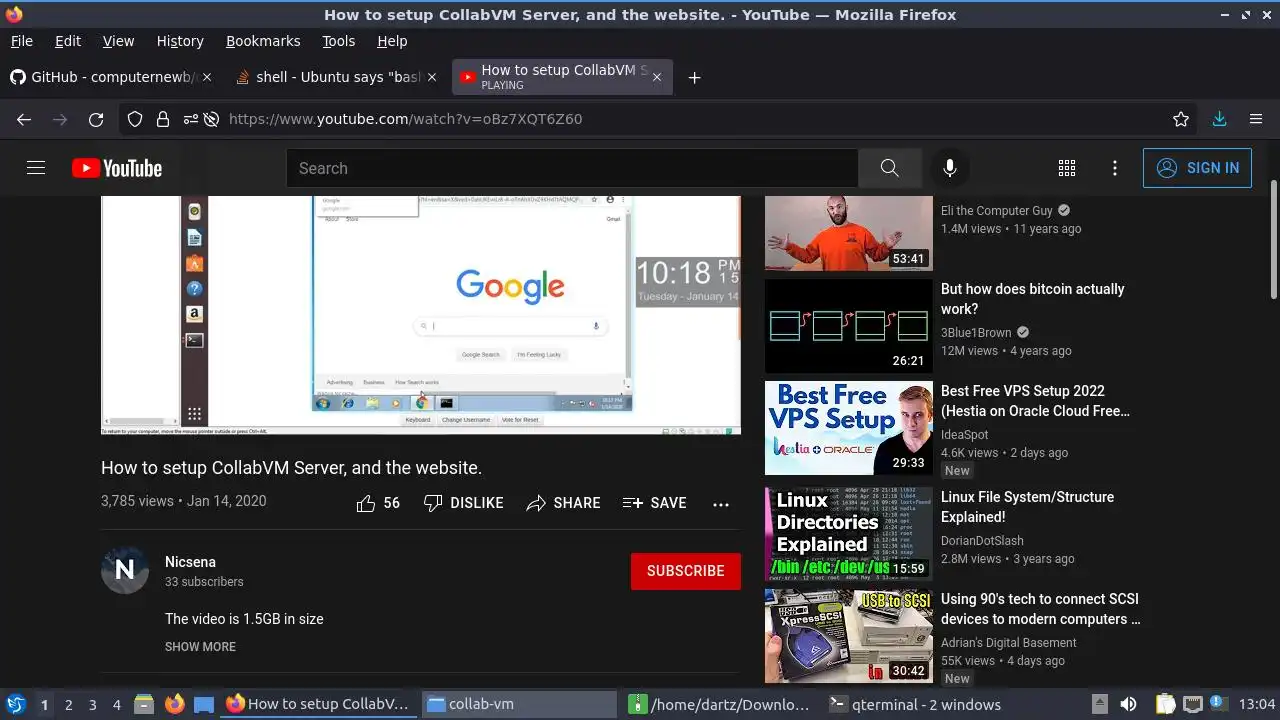Go back to the previous page
Image resolution: width=1280 pixels, height=720 pixels.
(x=24, y=119)
